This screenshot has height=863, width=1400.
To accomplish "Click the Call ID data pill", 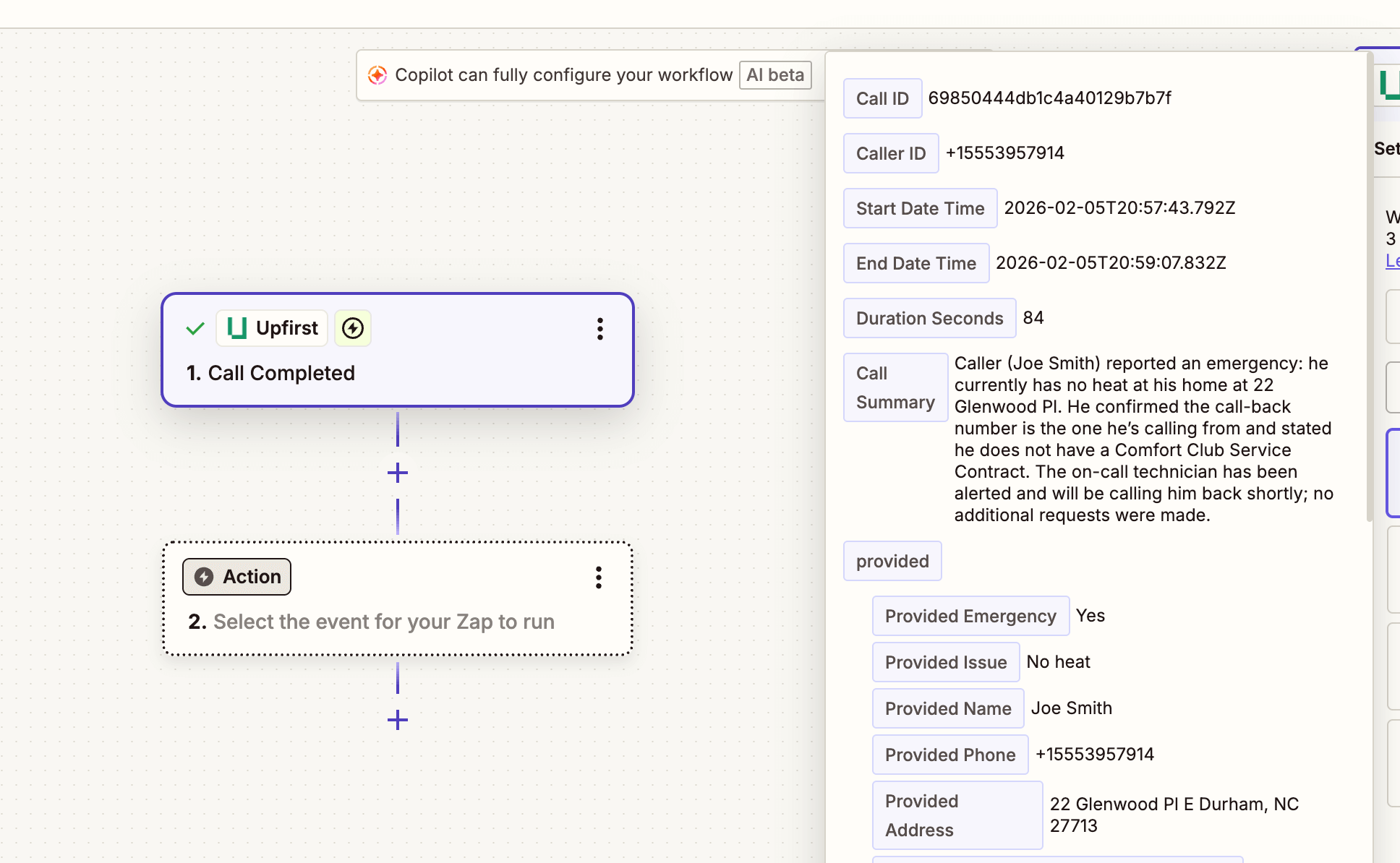I will [x=882, y=98].
